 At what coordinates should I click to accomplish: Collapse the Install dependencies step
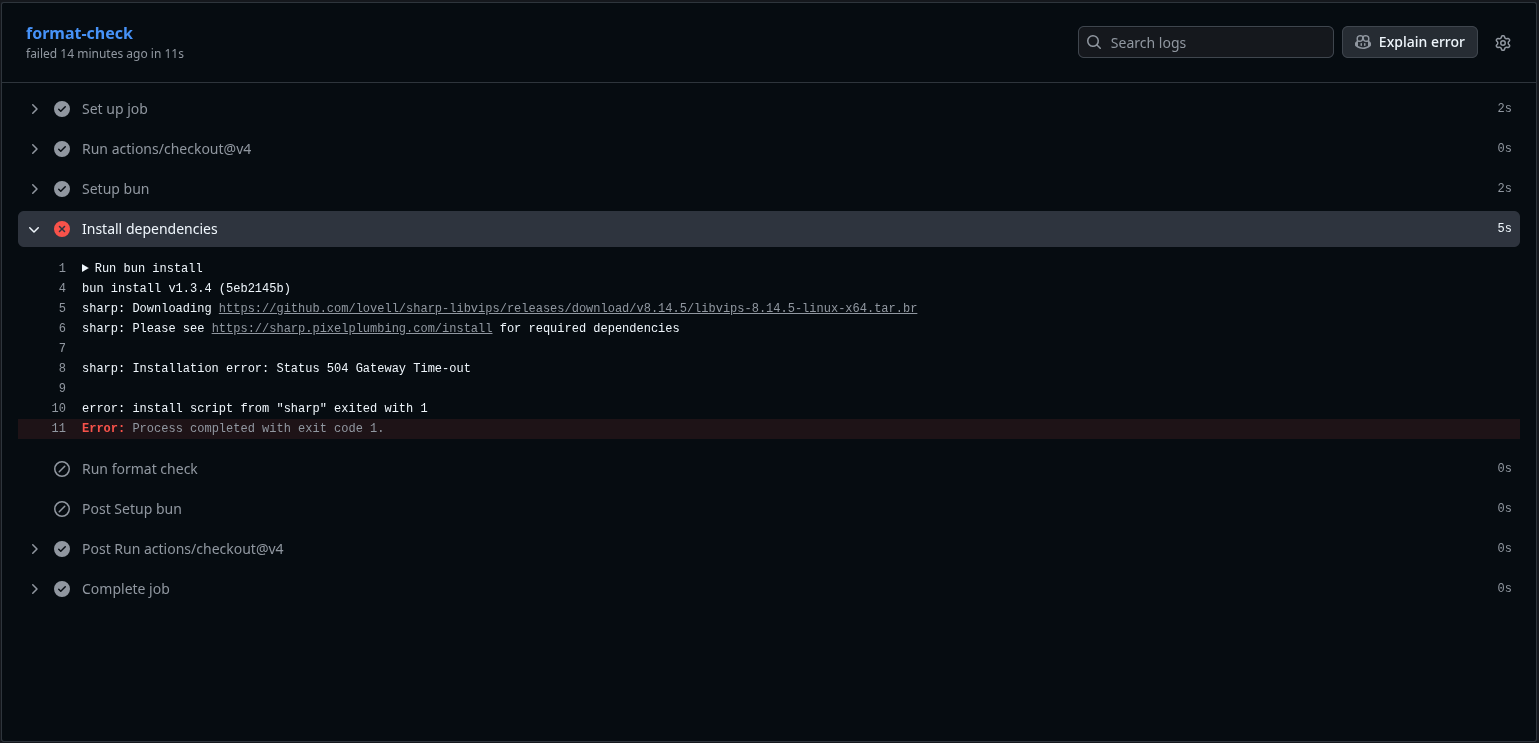pos(34,228)
